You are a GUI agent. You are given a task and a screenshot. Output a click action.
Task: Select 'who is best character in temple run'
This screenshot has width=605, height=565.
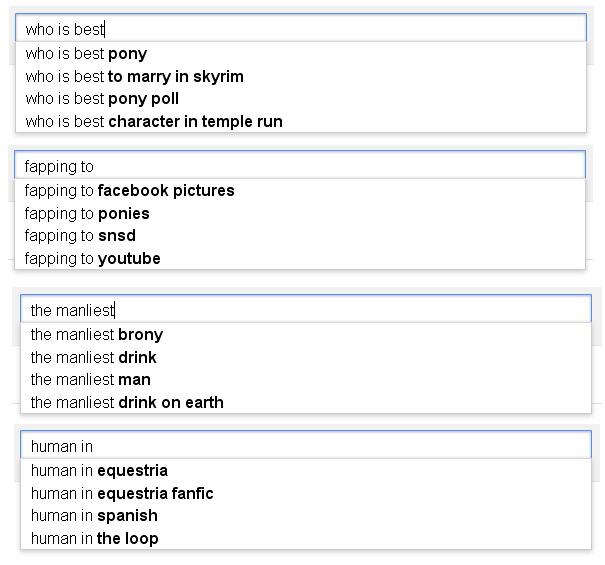click(x=154, y=122)
